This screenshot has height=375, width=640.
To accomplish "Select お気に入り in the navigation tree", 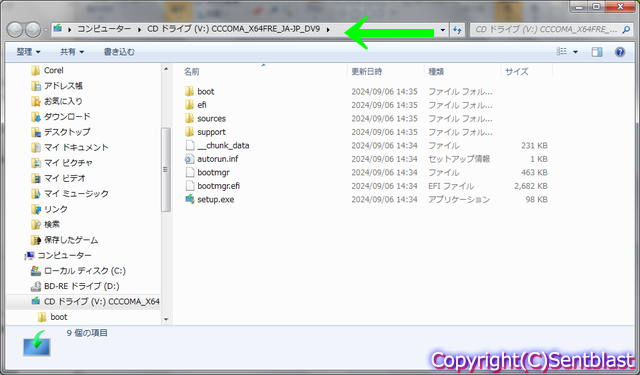I will point(63,101).
